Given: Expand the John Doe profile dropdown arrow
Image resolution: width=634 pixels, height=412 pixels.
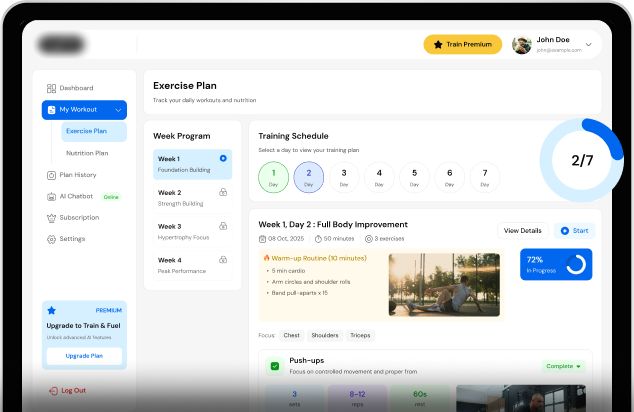Looking at the screenshot, I should tap(589, 44).
